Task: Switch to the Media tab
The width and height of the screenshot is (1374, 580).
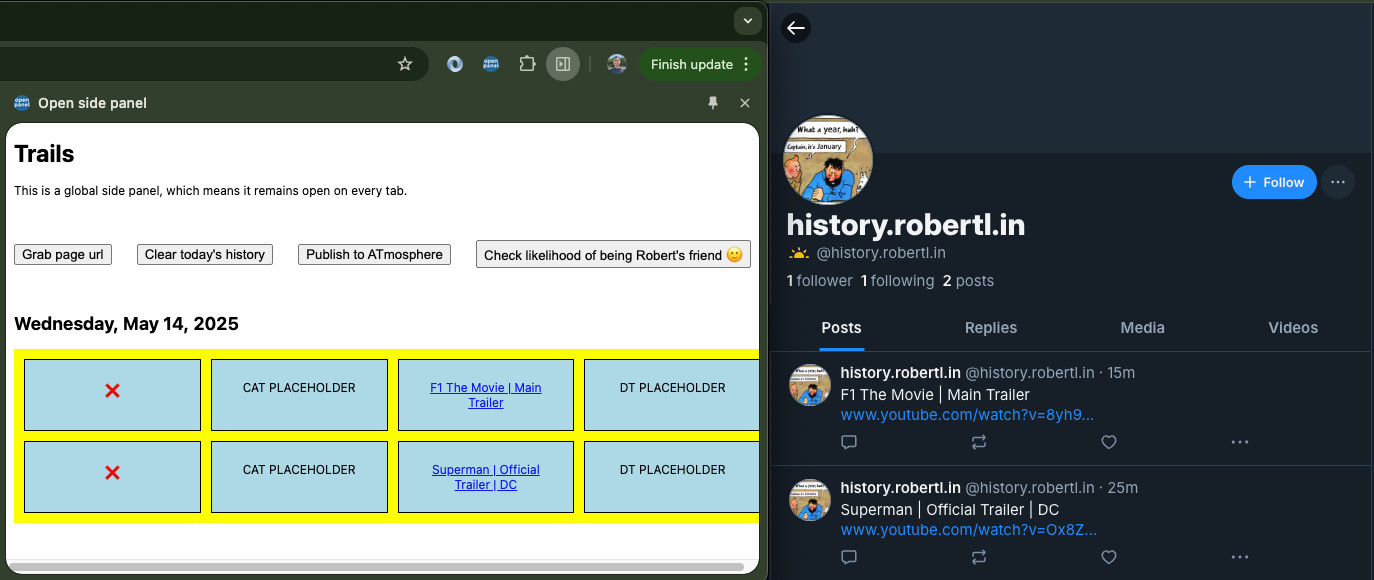Action: click(x=1143, y=328)
